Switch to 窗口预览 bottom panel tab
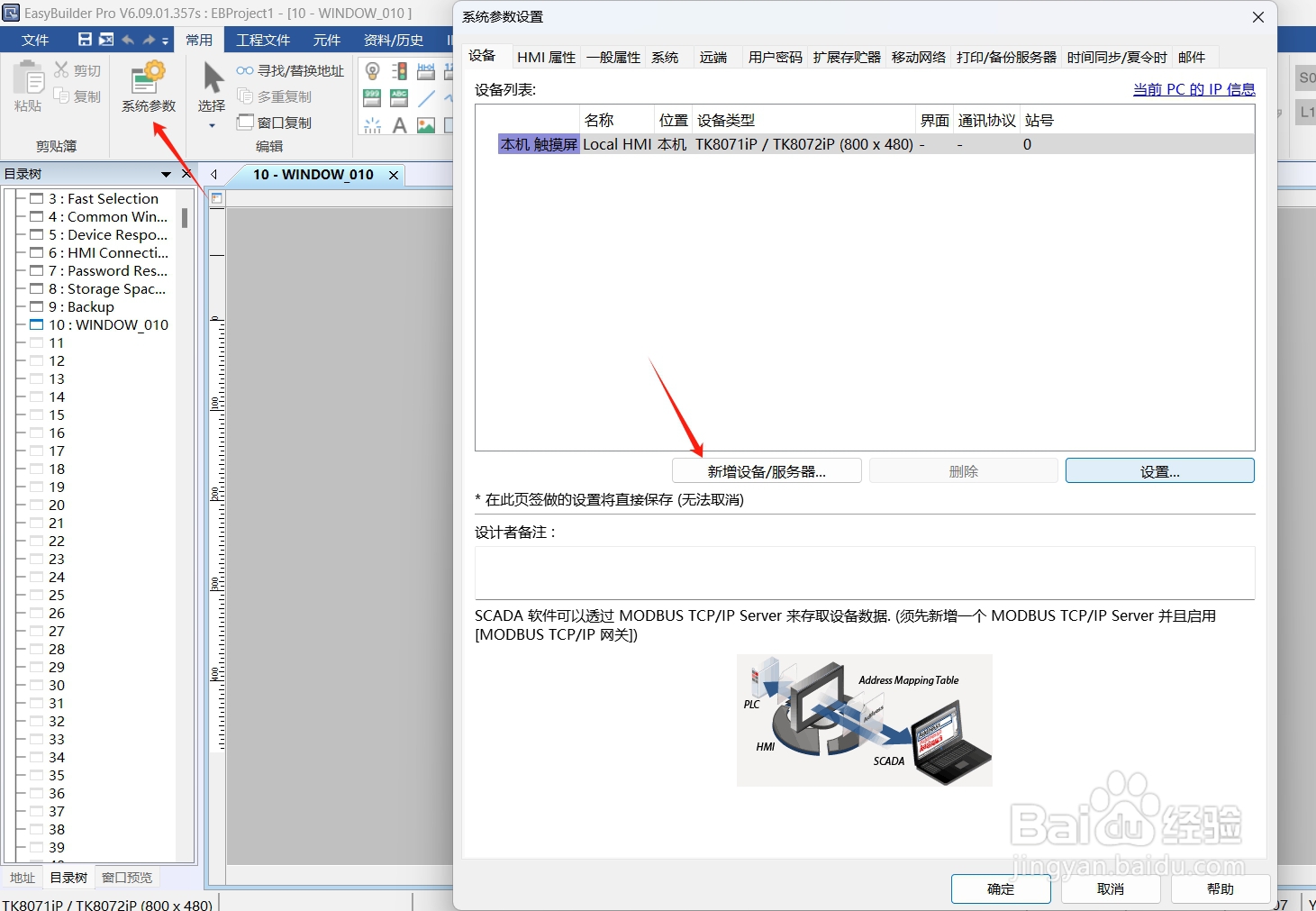 127,878
